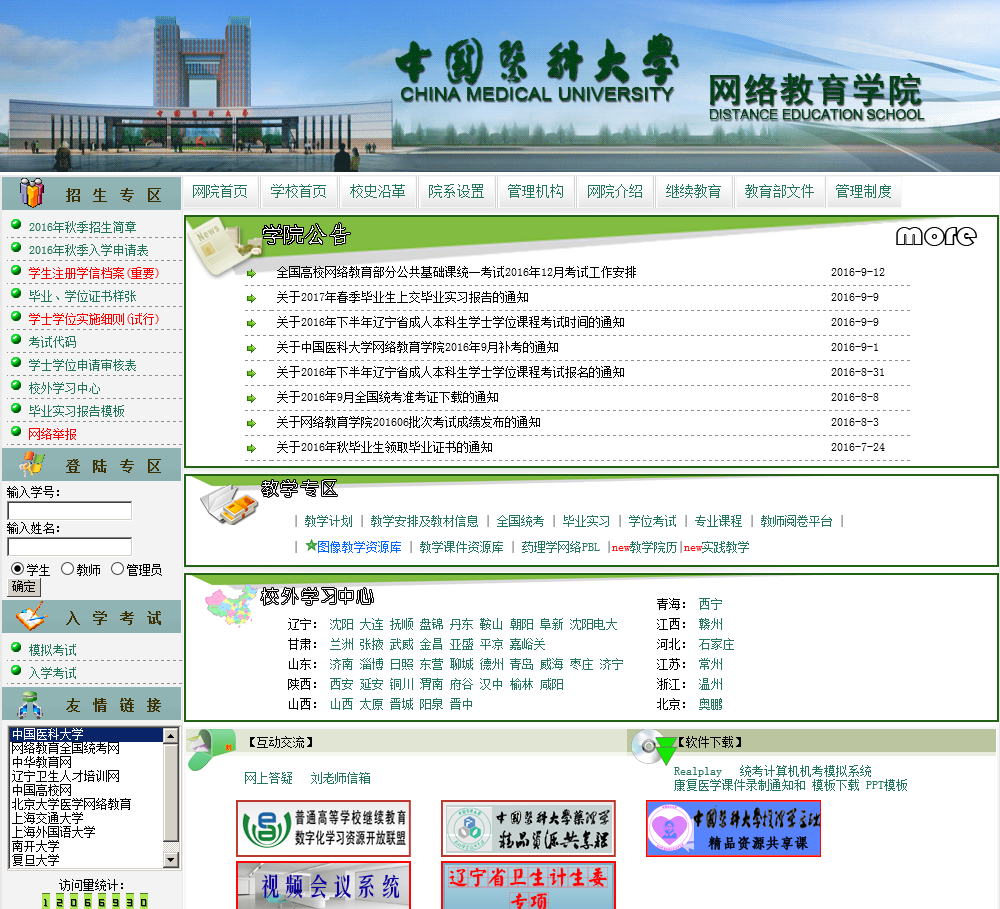
Task: Select the 学生 radio button
Action: 18,569
